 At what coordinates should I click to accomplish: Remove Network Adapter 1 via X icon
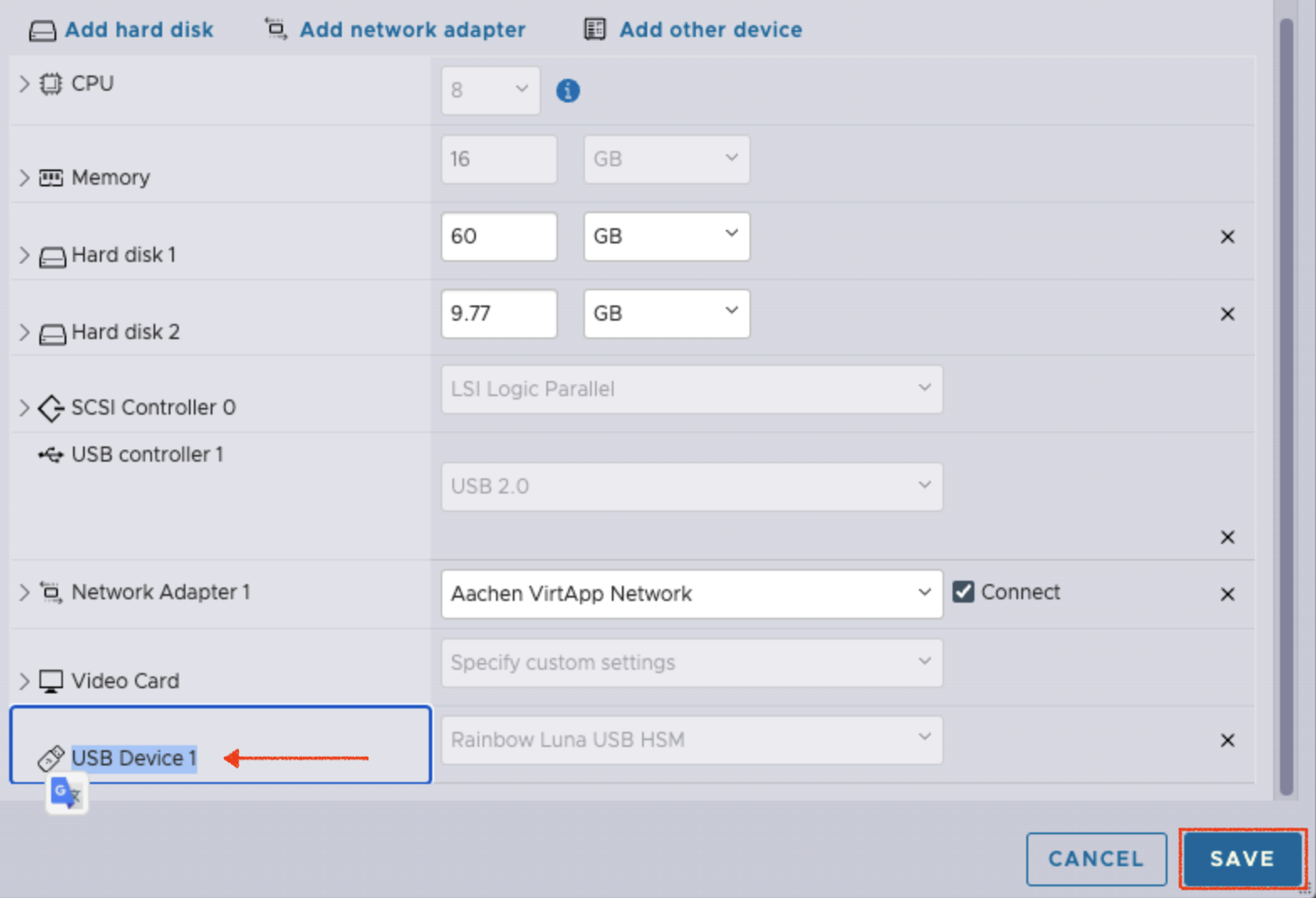[1227, 594]
